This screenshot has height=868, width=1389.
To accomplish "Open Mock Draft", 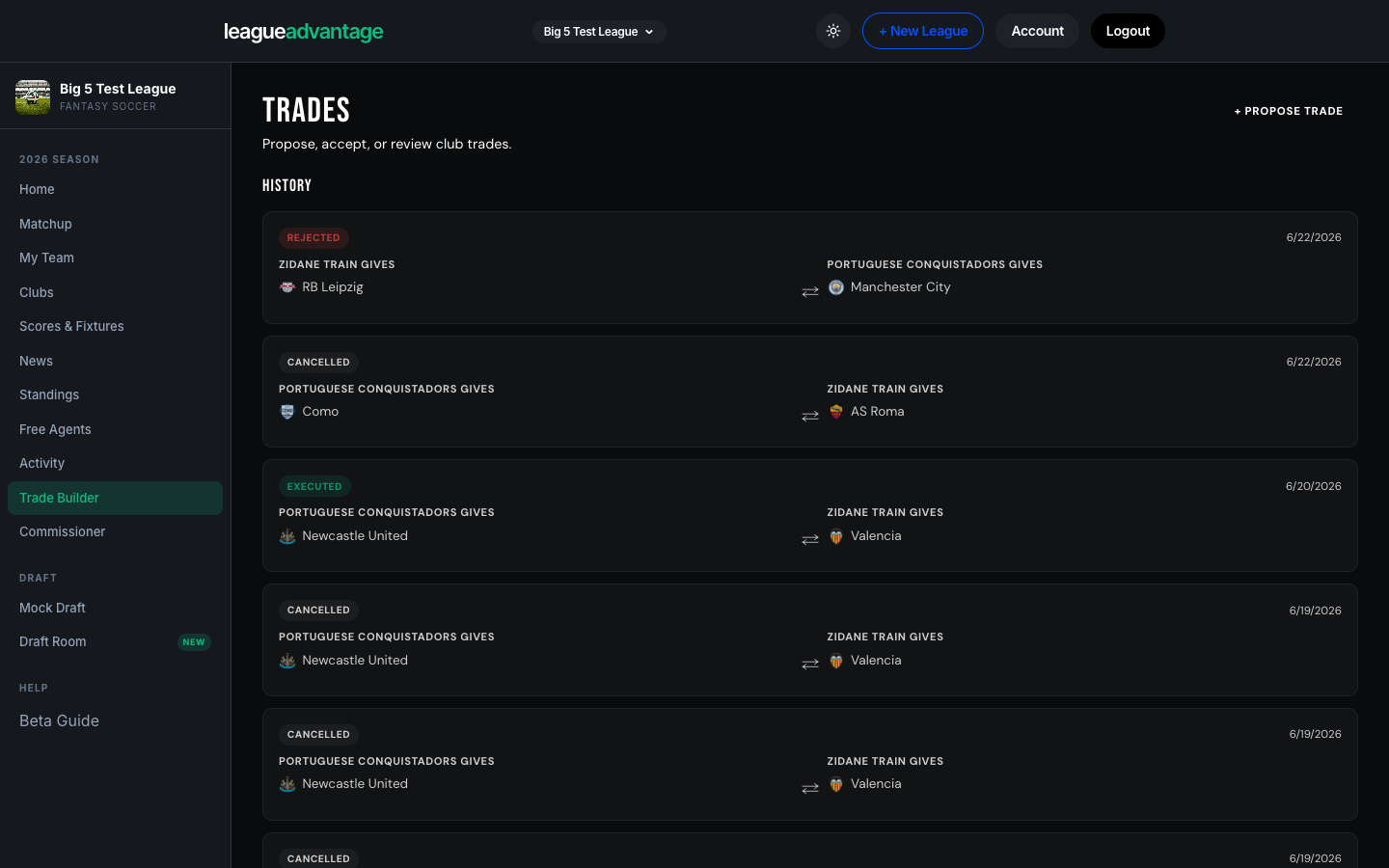I will pyautogui.click(x=115, y=608).
